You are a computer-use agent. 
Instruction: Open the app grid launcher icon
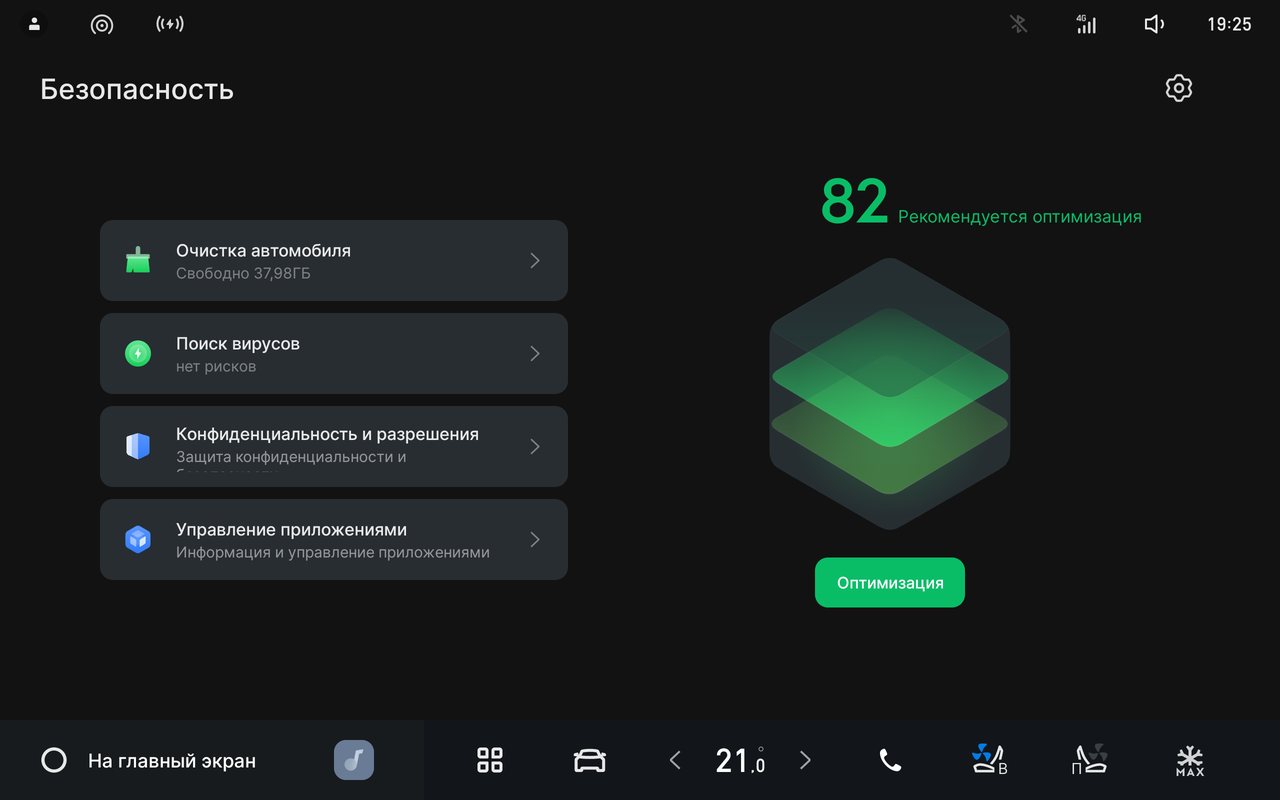(x=490, y=760)
